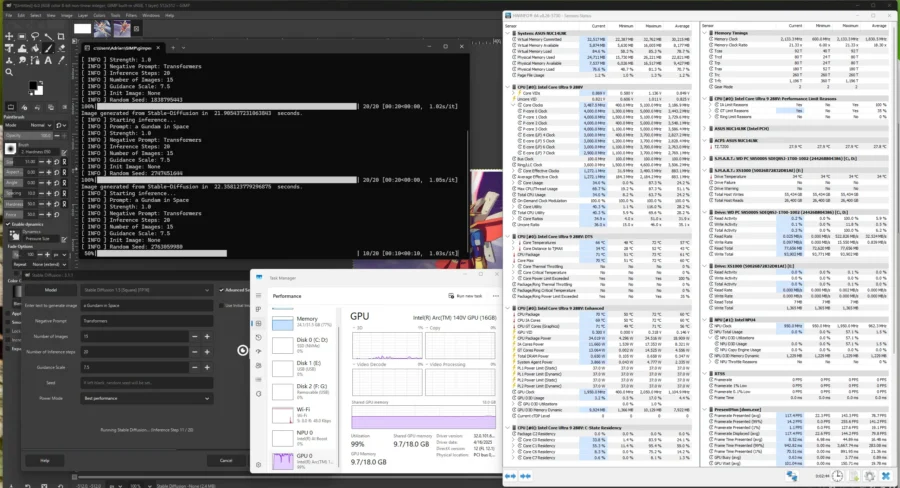
Task: Increase Number of Images with plus button
Action: (x=207, y=336)
